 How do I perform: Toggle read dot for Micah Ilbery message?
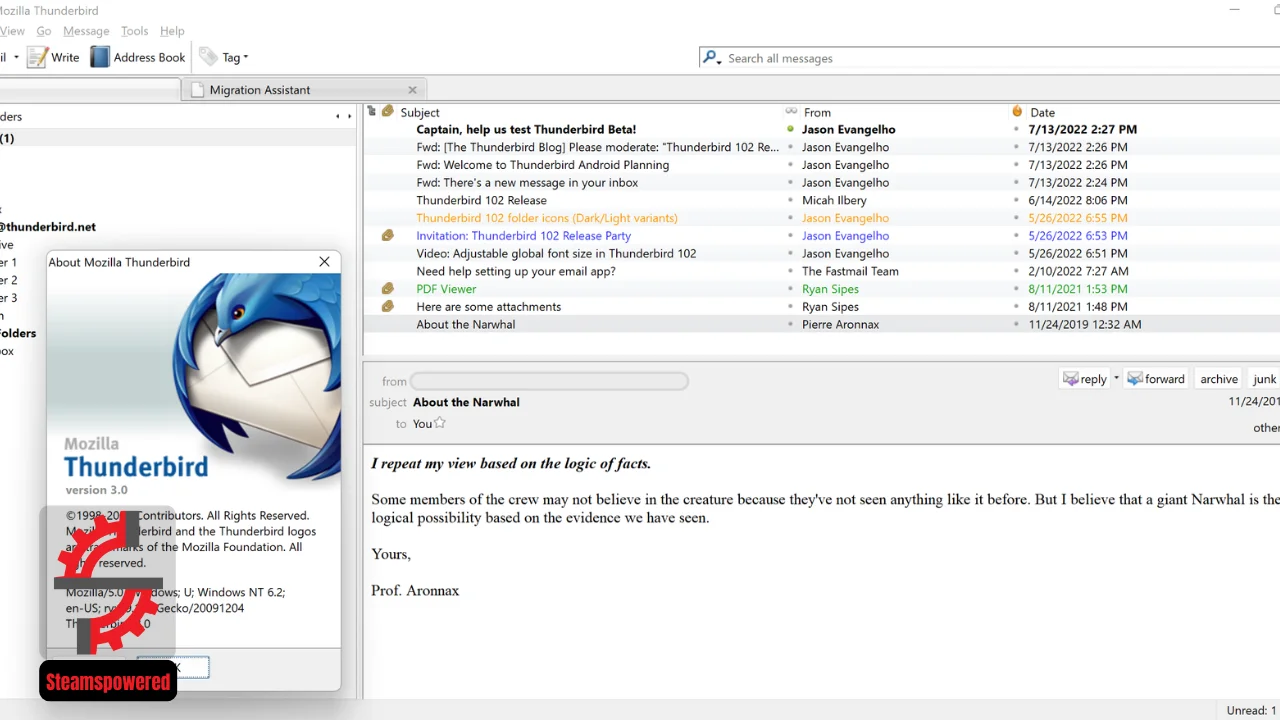(x=790, y=200)
